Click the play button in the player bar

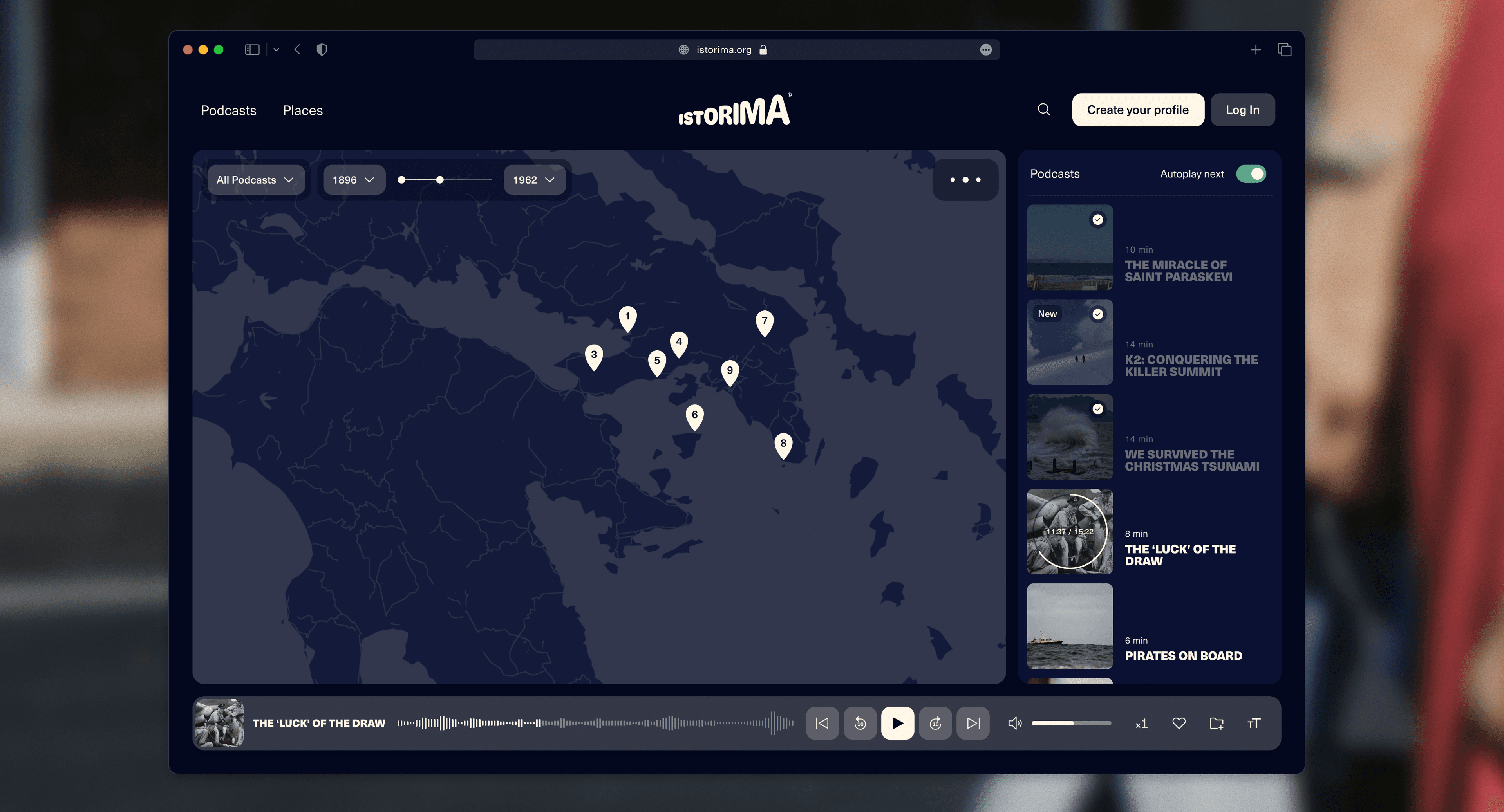897,723
